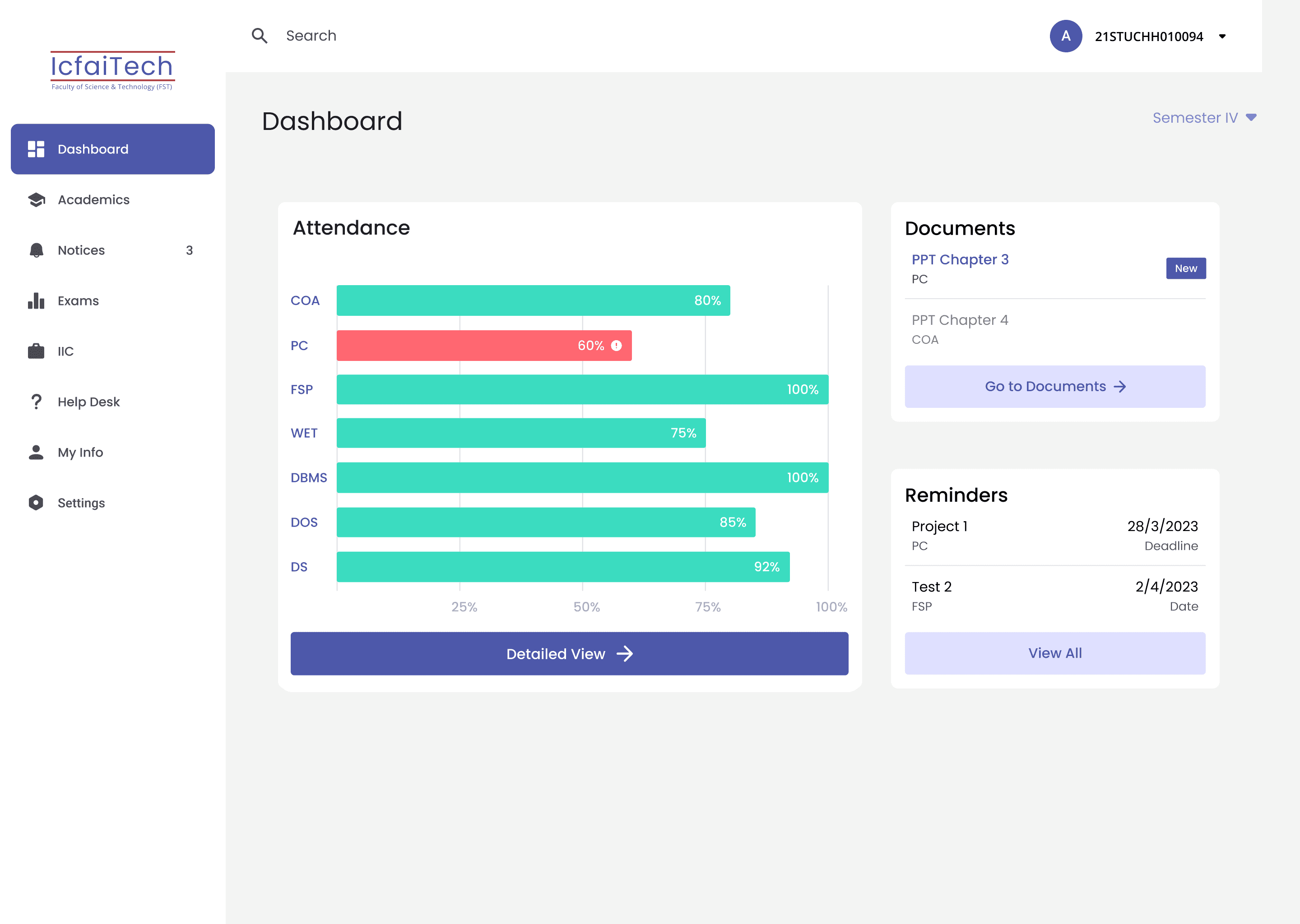This screenshot has width=1300, height=924.
Task: Click the Project 1 reminder entry
Action: (1055, 535)
